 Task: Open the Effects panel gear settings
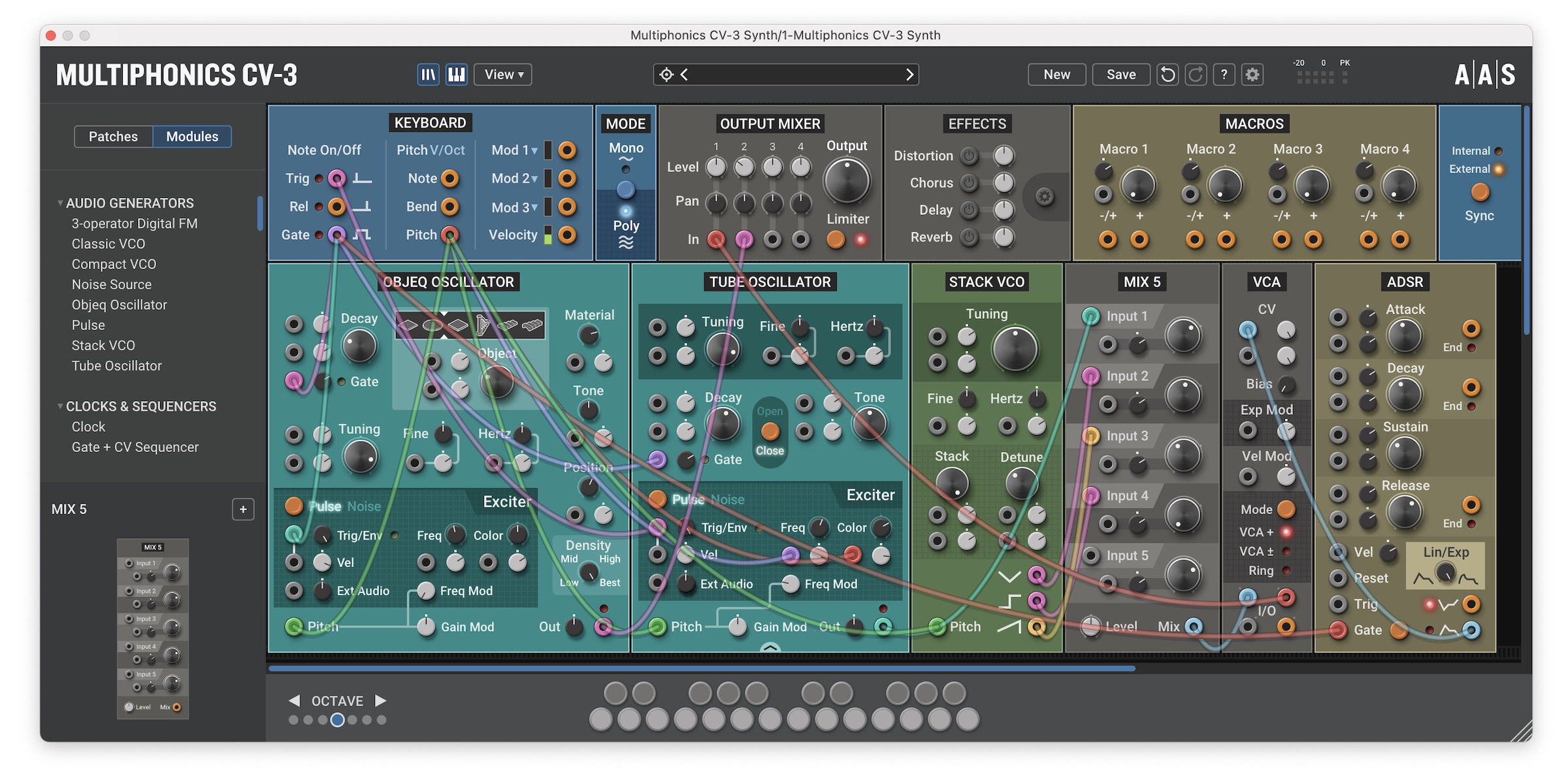(1045, 197)
